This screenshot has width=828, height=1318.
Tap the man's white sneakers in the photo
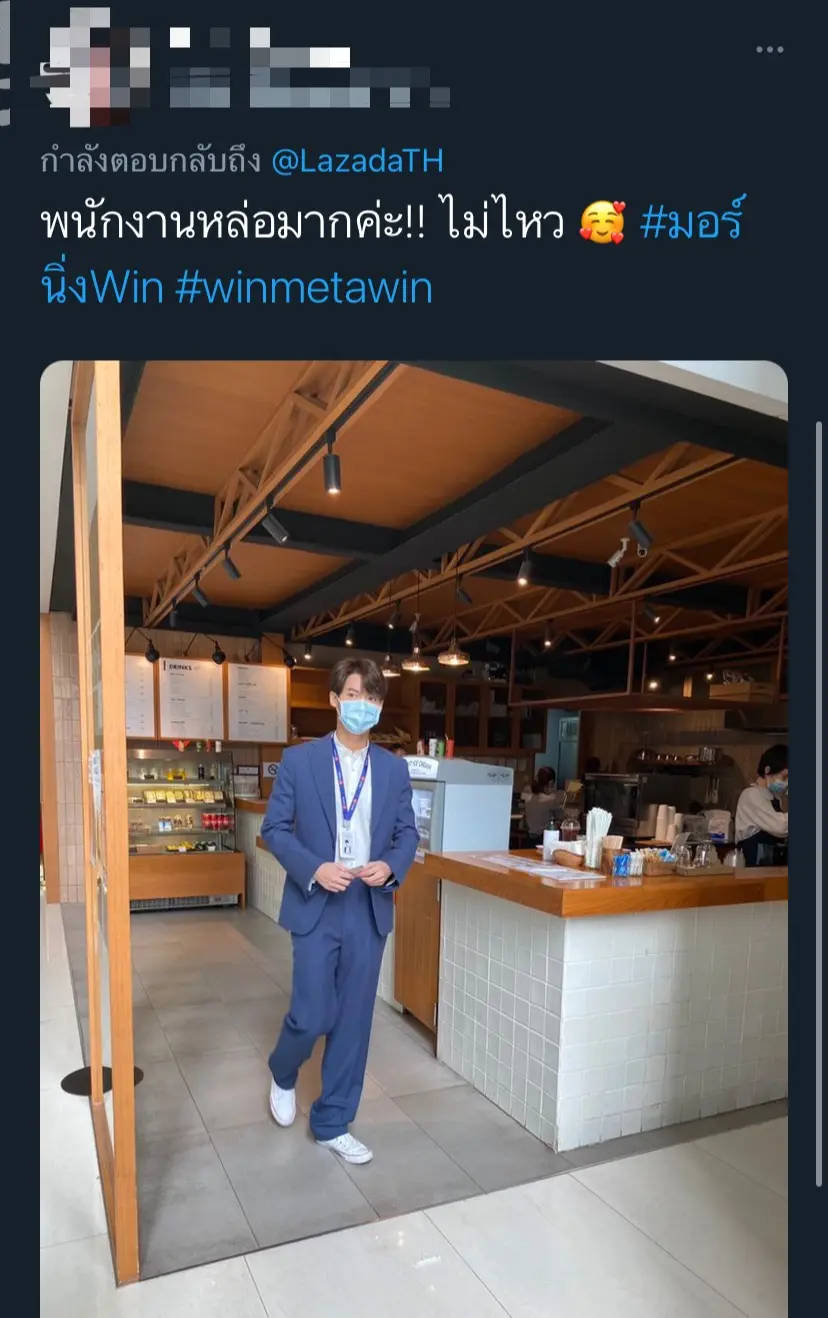[x=345, y=1146]
